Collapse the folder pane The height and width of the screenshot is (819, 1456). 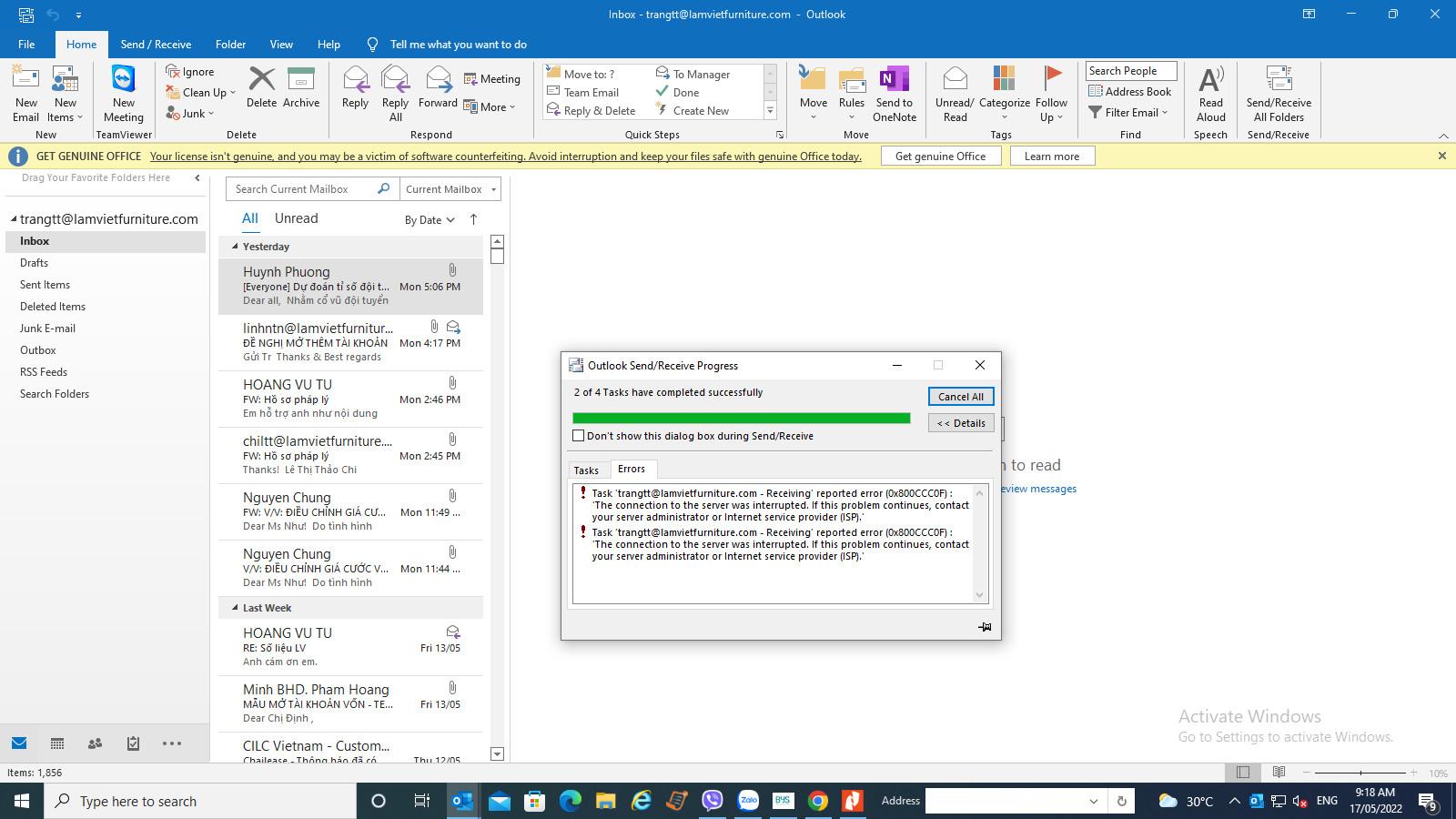tap(197, 177)
